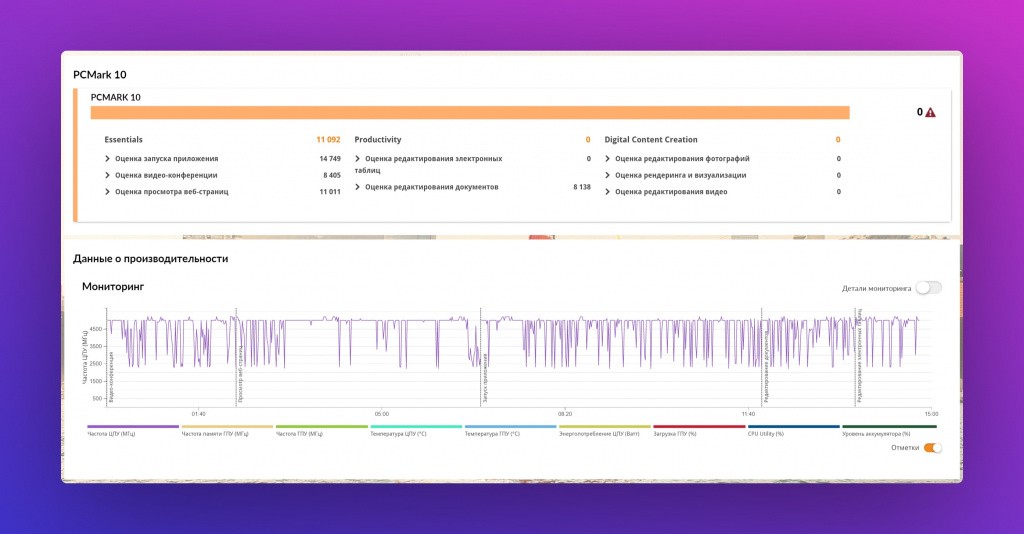This screenshot has width=1024, height=534.
Task: Click the Essentials score 11 092
Action: (328, 140)
